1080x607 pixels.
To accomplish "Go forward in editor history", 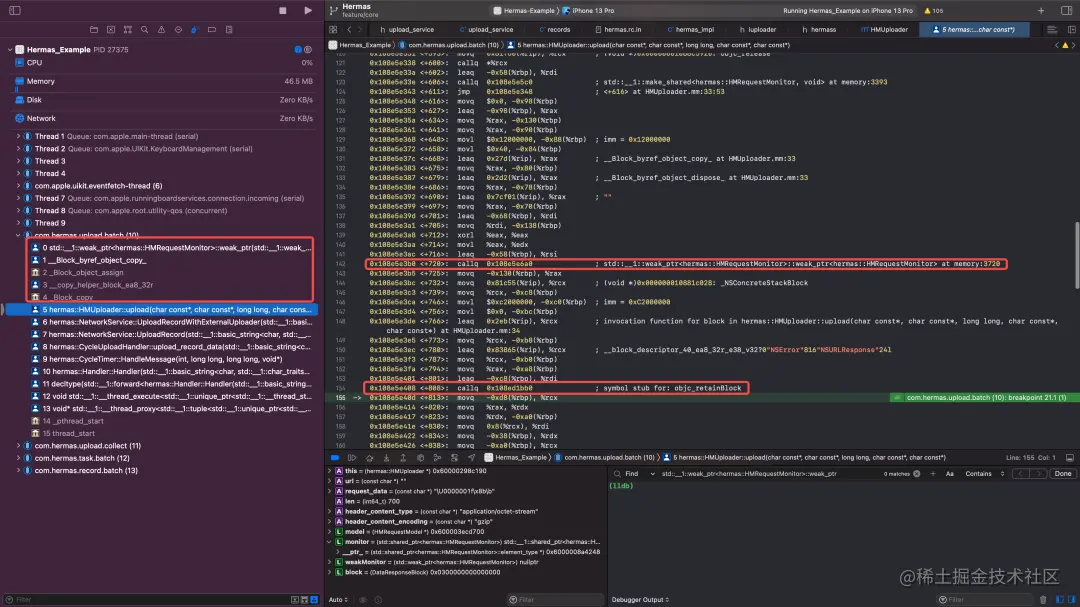I will (x=360, y=30).
